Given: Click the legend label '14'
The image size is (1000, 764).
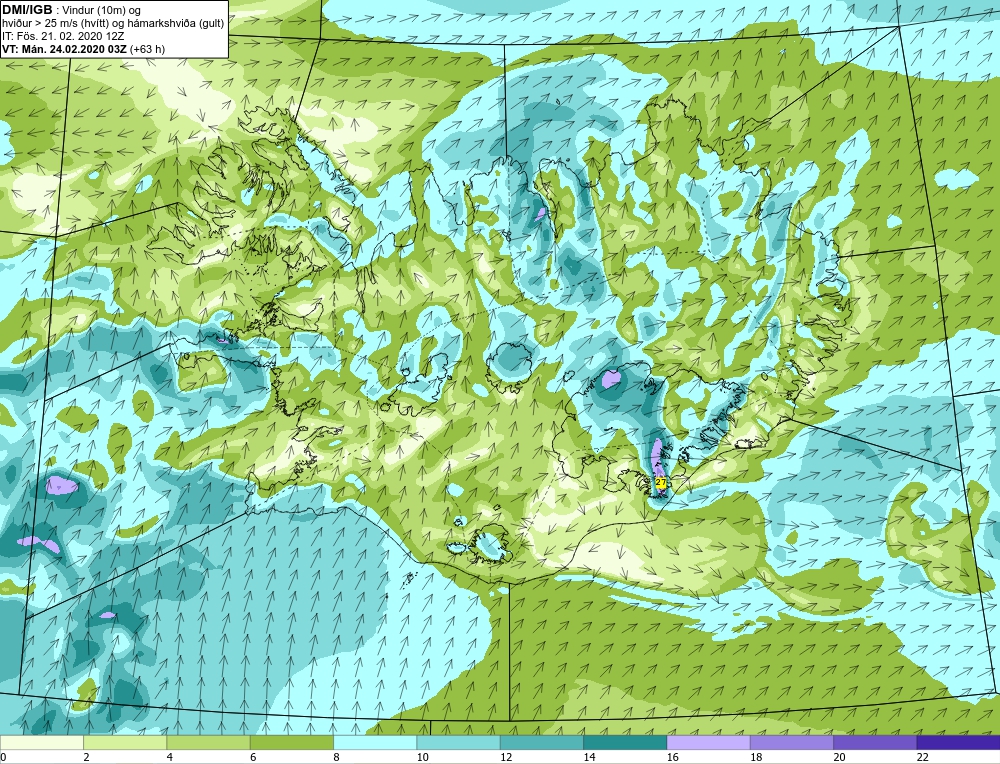Looking at the screenshot, I should click(589, 757).
